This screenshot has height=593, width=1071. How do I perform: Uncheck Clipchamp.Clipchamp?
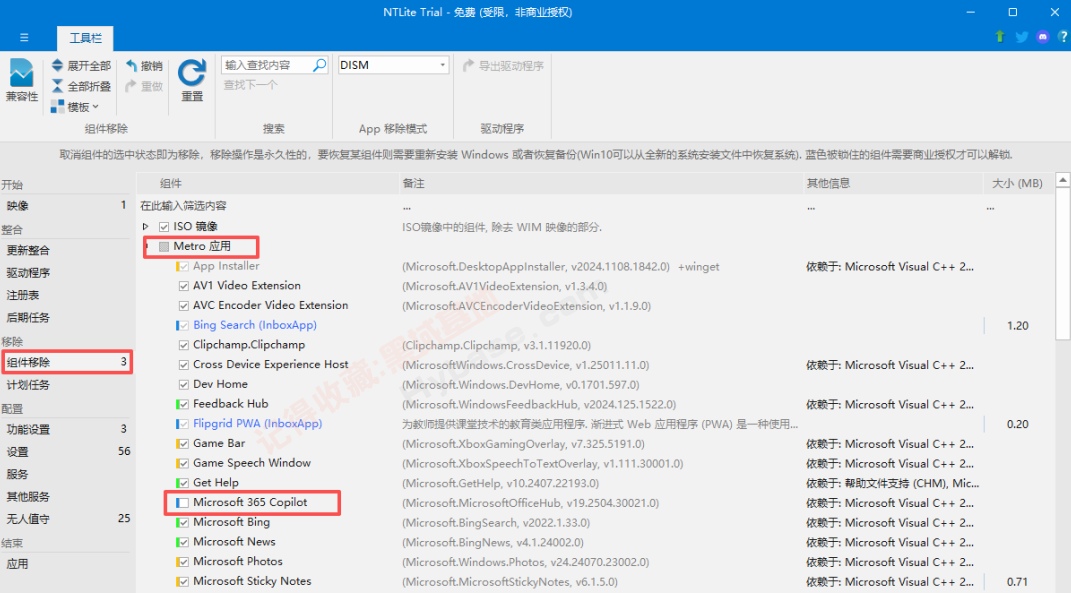pyautogui.click(x=184, y=345)
